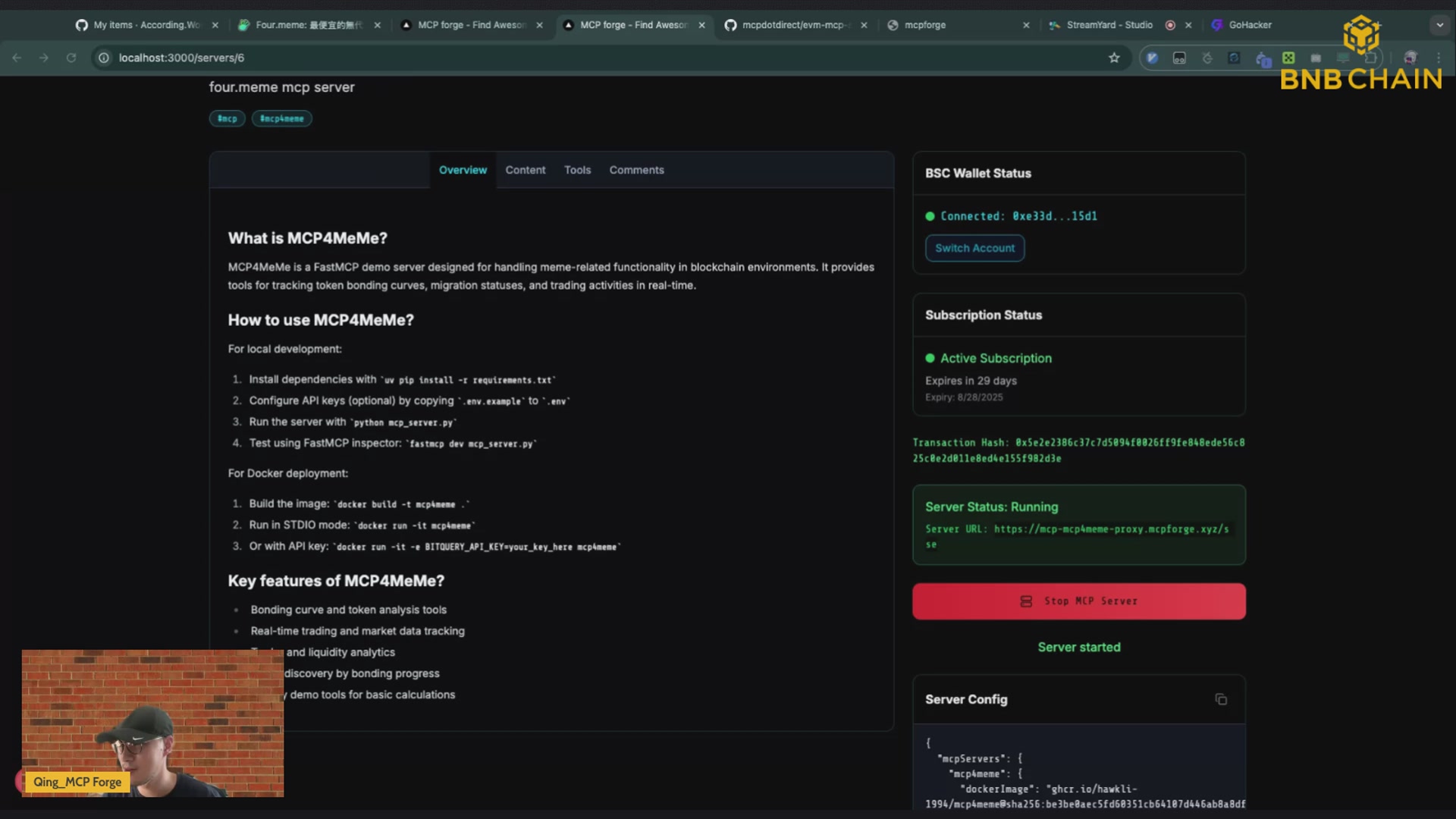
Task: Open the goggles-face browser extension
Action: pos(1179,58)
